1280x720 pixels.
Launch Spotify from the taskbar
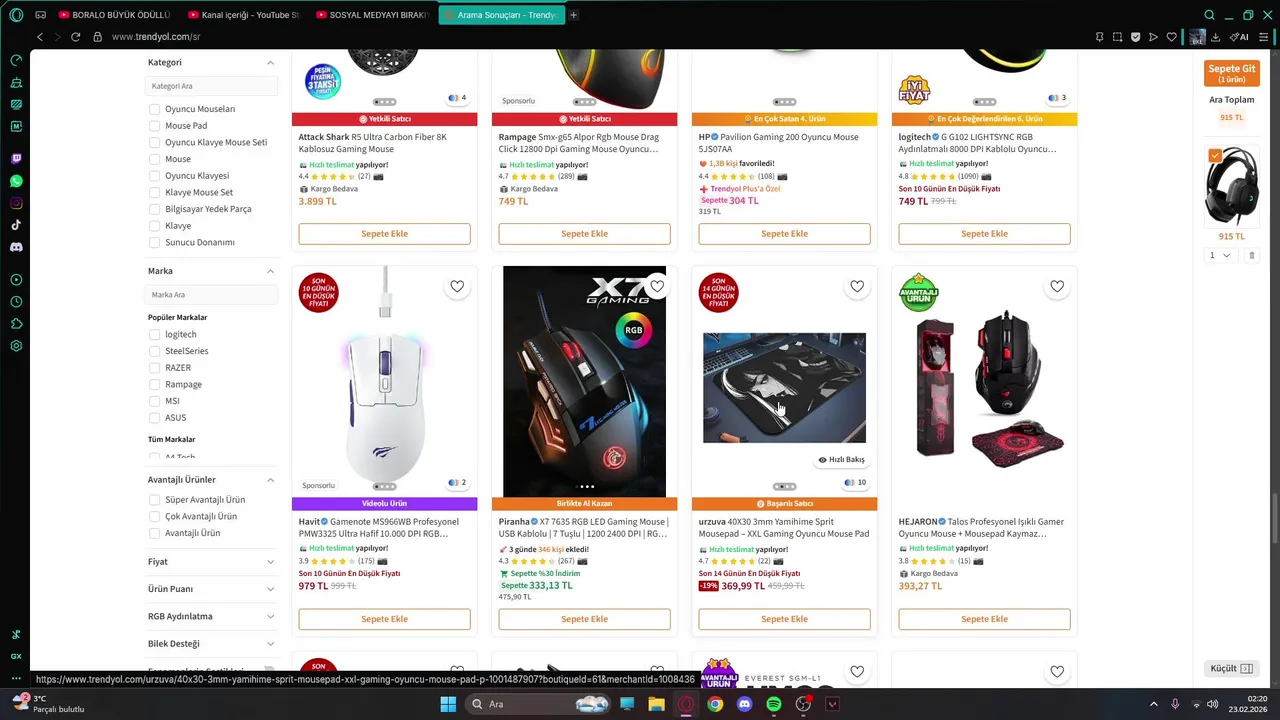click(773, 704)
